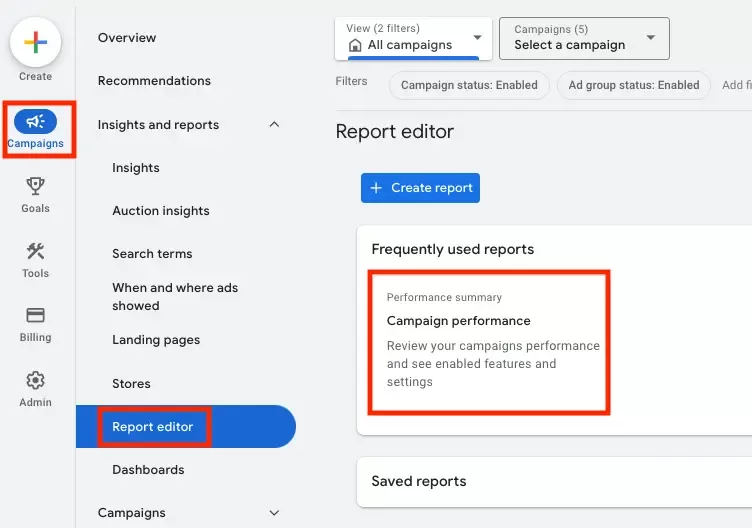The image size is (752, 528).
Task: Click the Insights and reports heading text
Action: (158, 125)
